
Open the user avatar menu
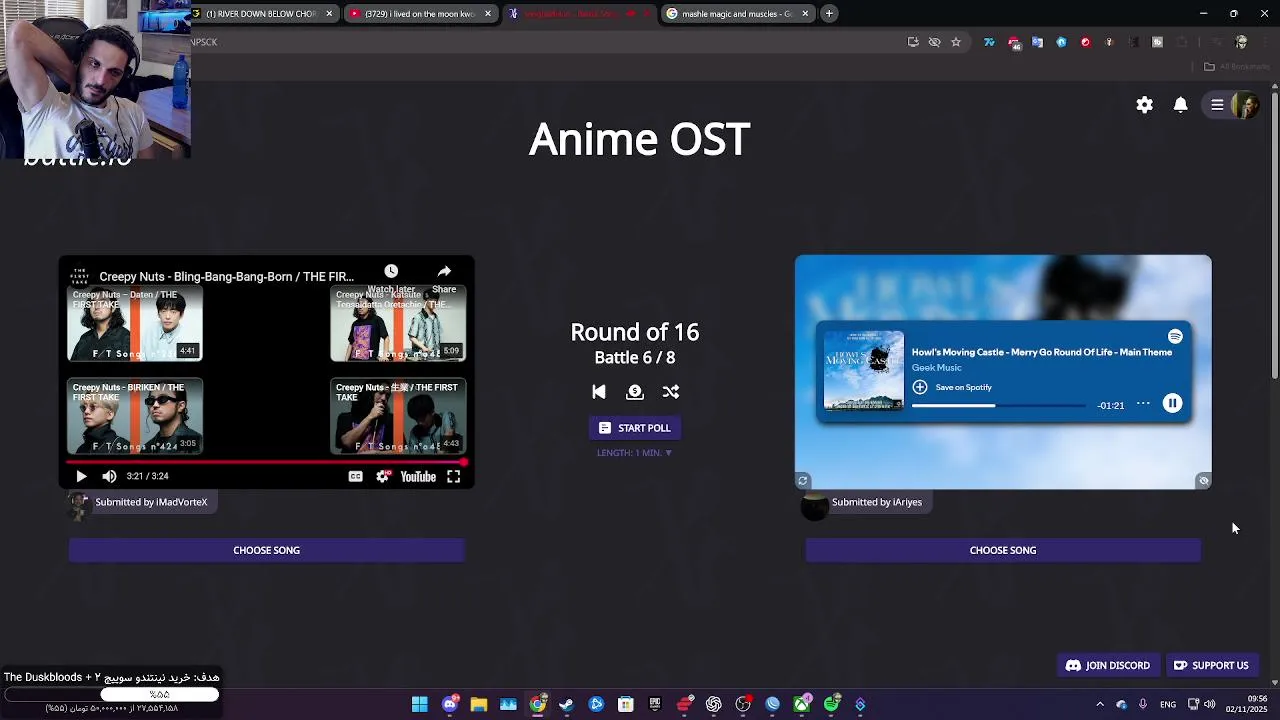click(x=1245, y=105)
